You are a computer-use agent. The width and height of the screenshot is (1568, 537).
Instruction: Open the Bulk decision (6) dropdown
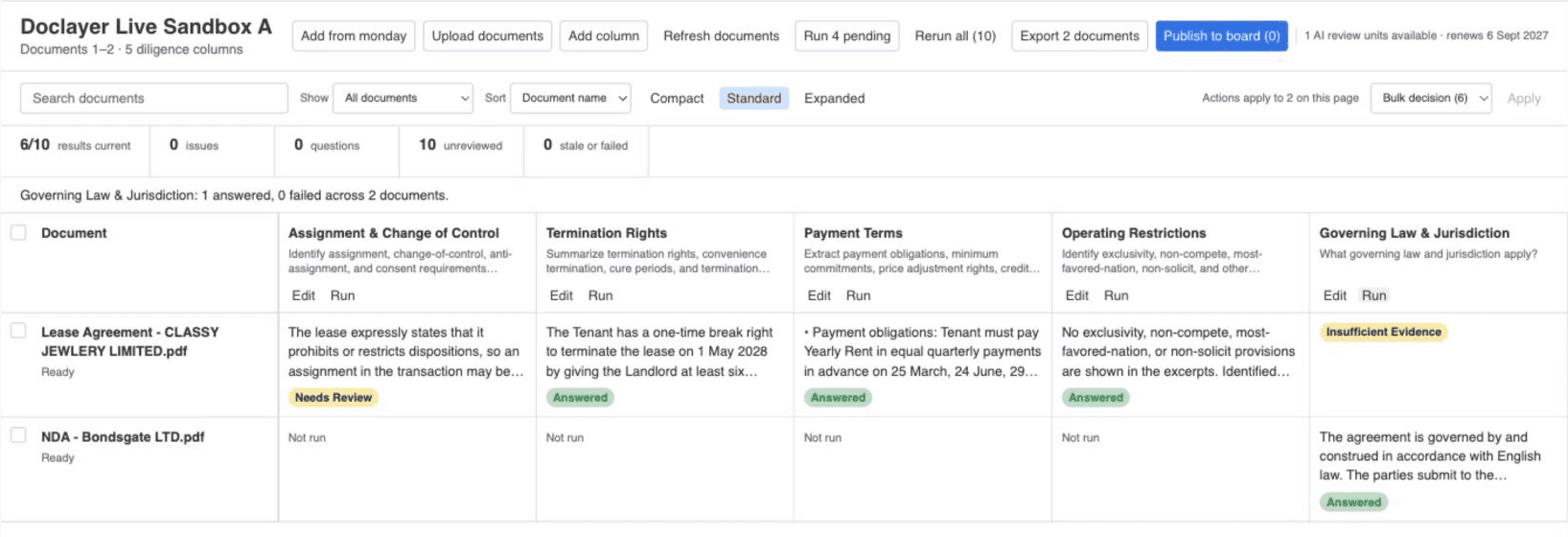pyautogui.click(x=1431, y=98)
